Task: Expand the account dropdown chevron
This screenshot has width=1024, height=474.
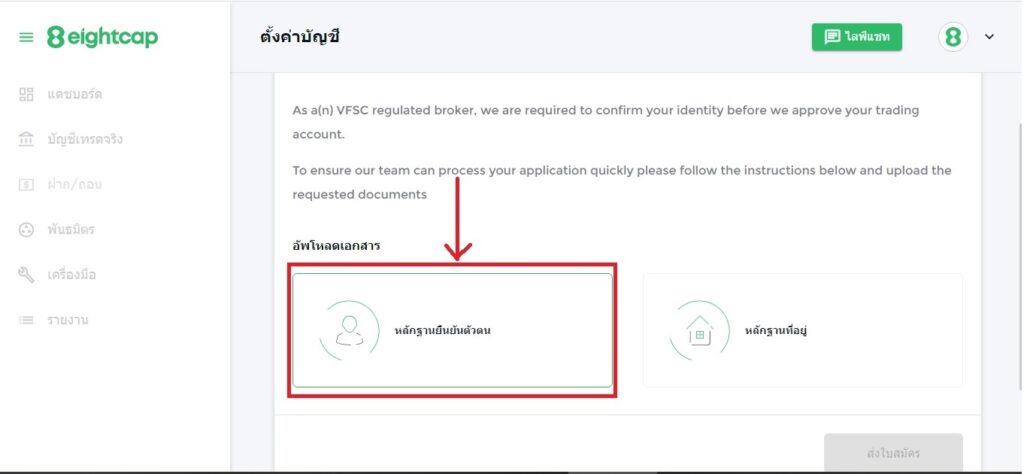Action: [x=990, y=37]
